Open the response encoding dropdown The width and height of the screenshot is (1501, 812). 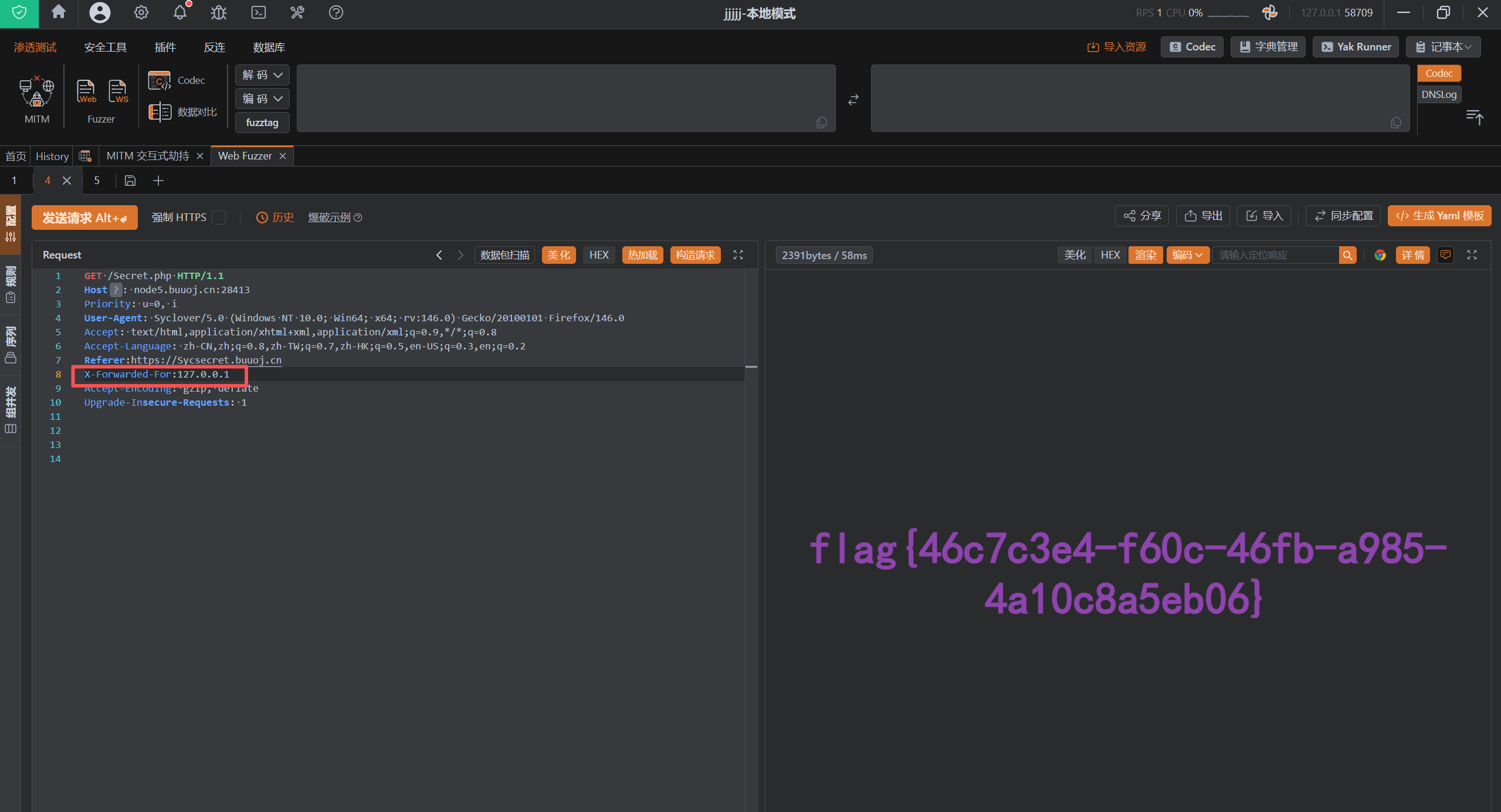[x=1187, y=255]
